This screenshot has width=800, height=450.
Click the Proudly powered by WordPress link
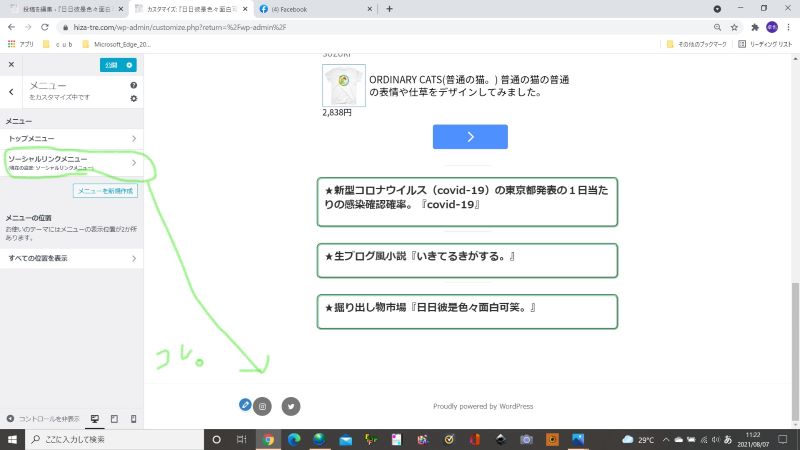click(483, 406)
